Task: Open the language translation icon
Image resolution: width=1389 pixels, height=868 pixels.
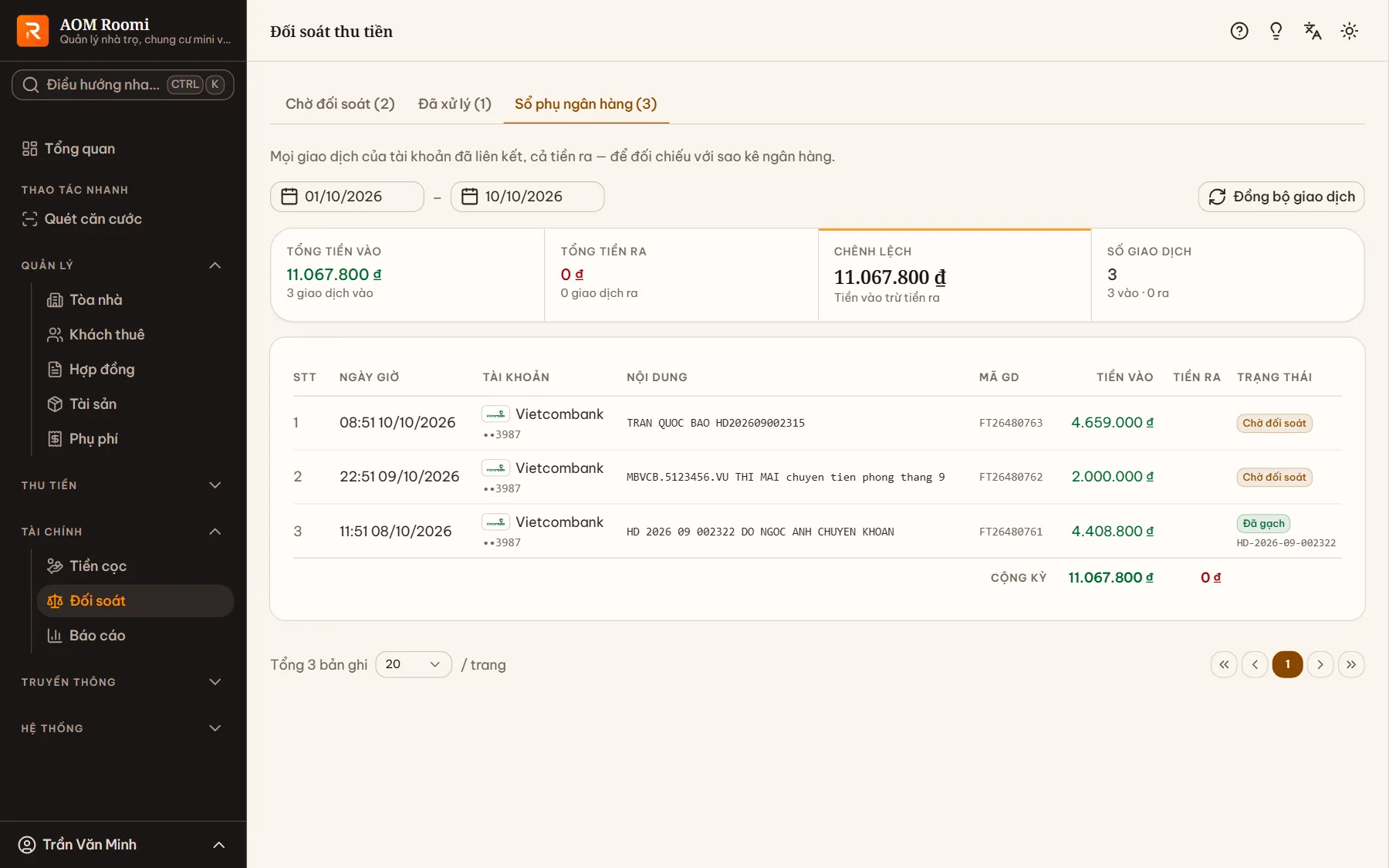Action: [1313, 31]
